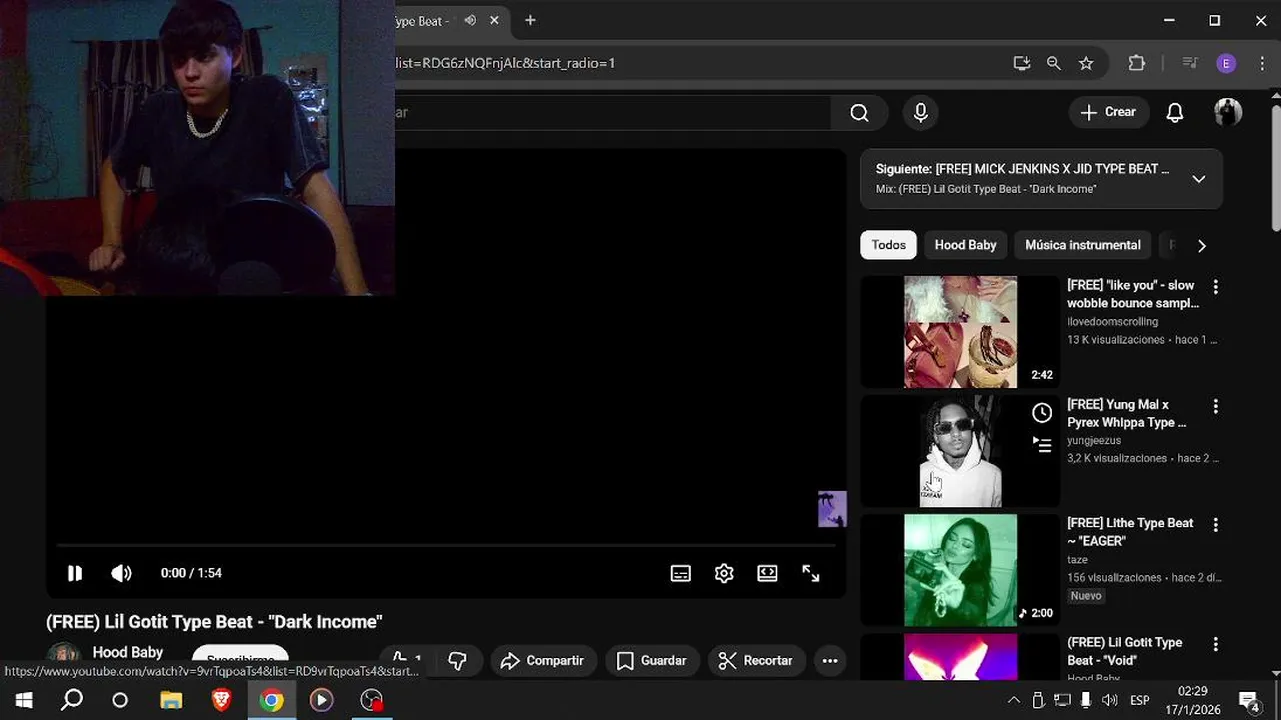Screen dimensions: 1281x720
Task: Save the video with Guardar
Action: tap(652, 660)
